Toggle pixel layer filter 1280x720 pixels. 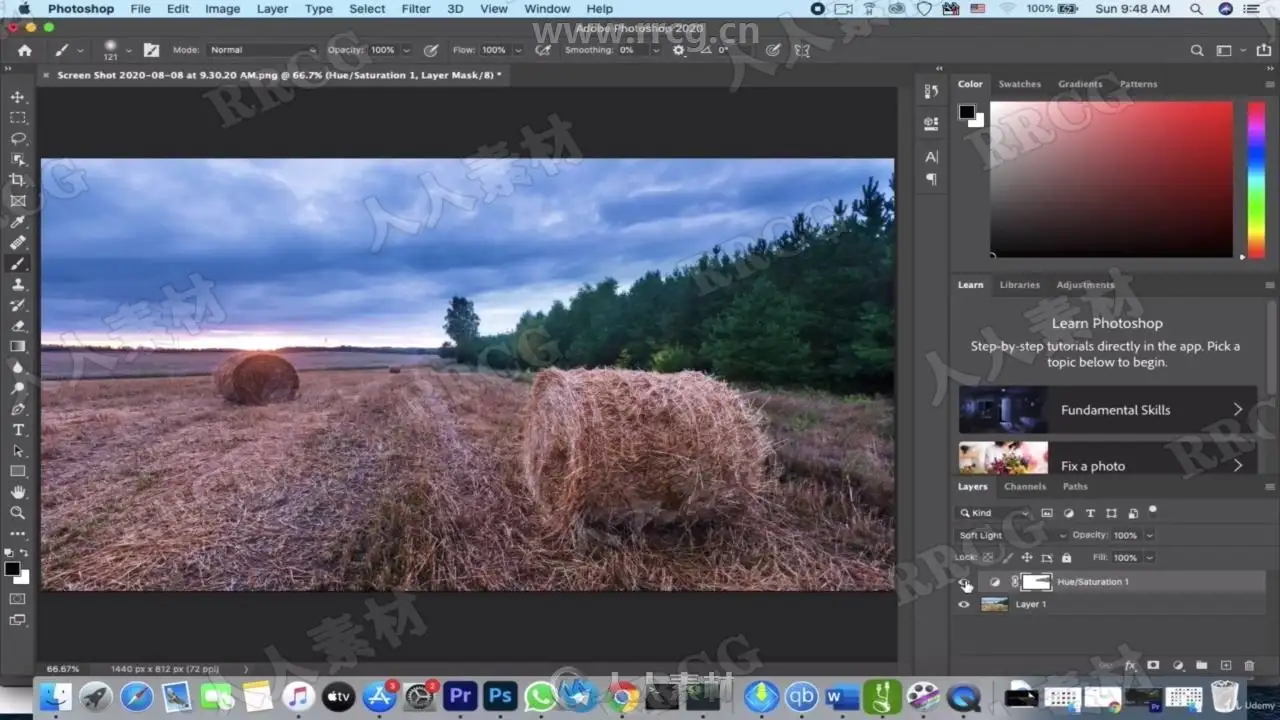tap(1047, 513)
